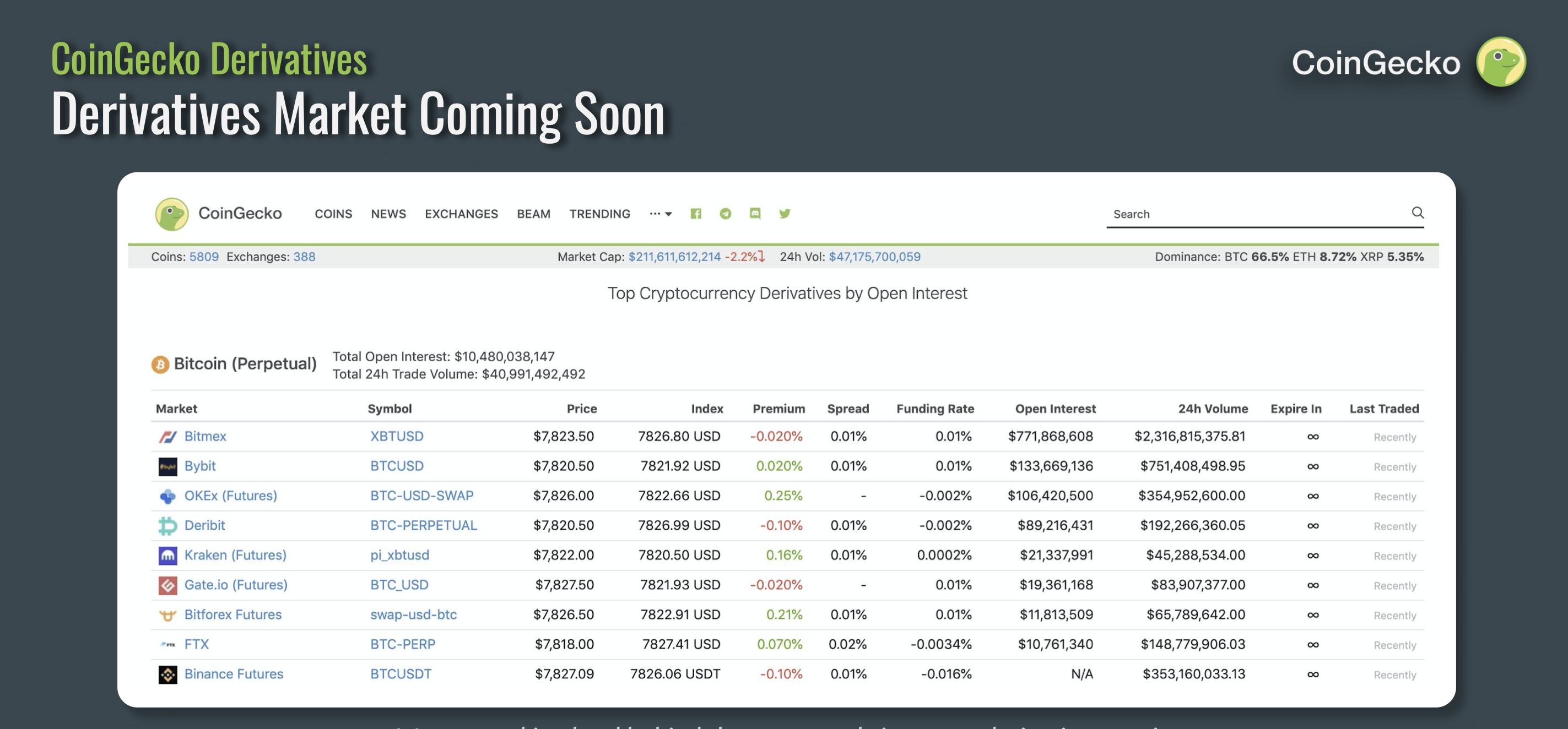The image size is (1568, 729).
Task: Open the EXCHANGES menu
Action: pos(461,214)
